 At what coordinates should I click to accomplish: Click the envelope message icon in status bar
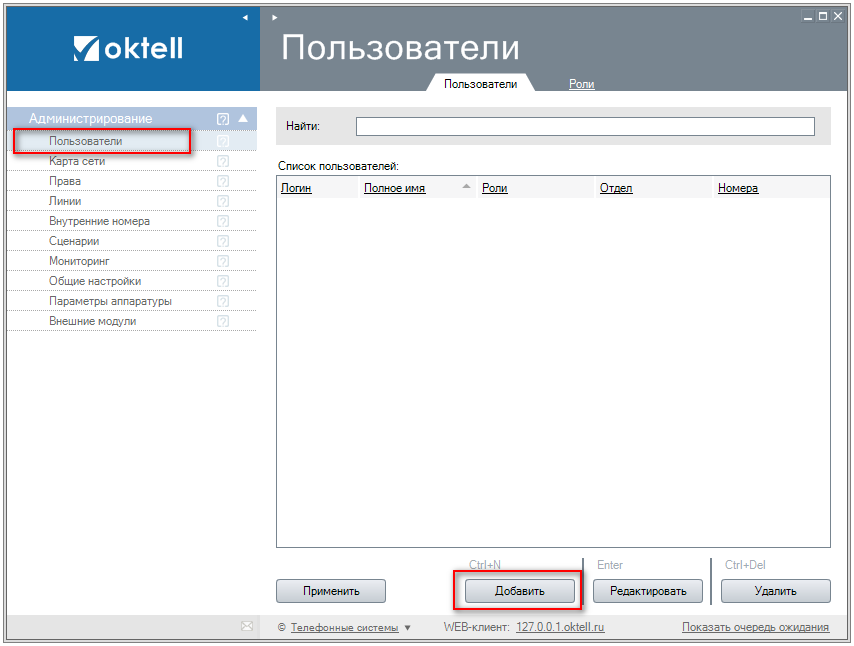[x=247, y=627]
